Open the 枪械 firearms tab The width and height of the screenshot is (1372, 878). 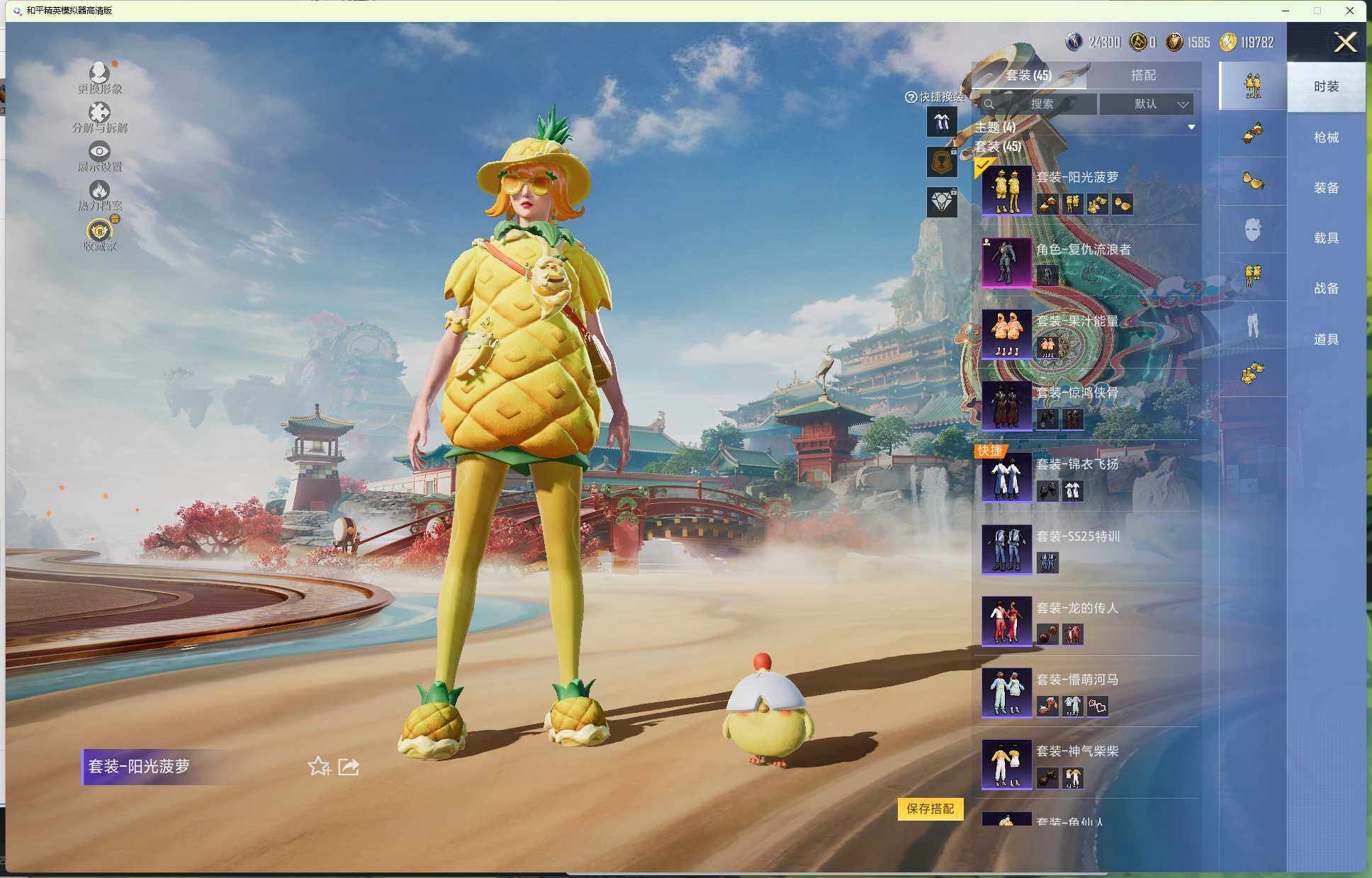click(1326, 137)
